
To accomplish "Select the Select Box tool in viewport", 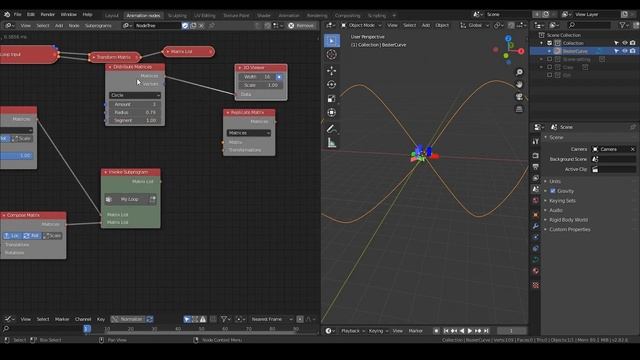I will click(x=331, y=40).
